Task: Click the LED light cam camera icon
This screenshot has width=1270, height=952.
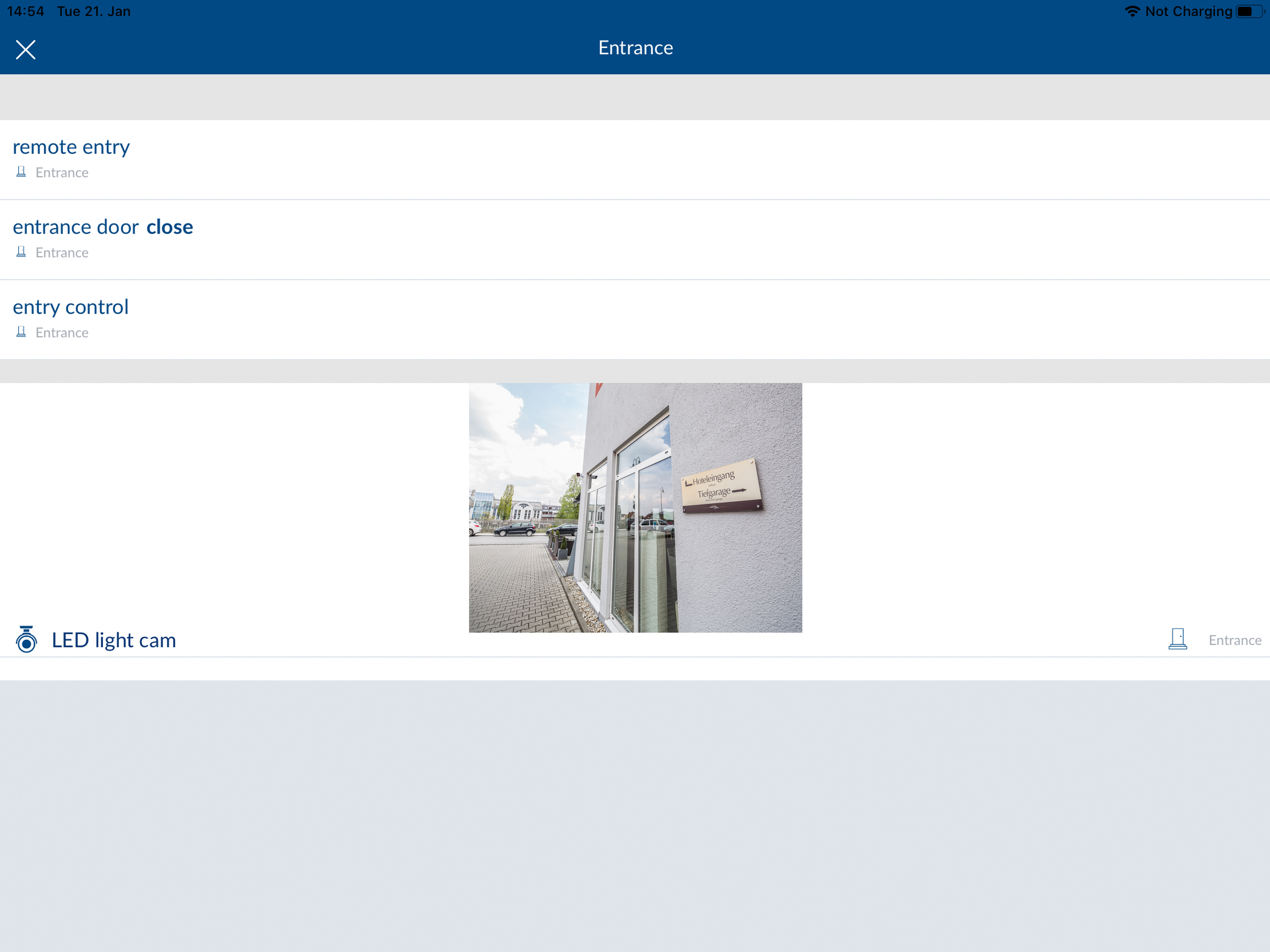Action: tap(26, 640)
